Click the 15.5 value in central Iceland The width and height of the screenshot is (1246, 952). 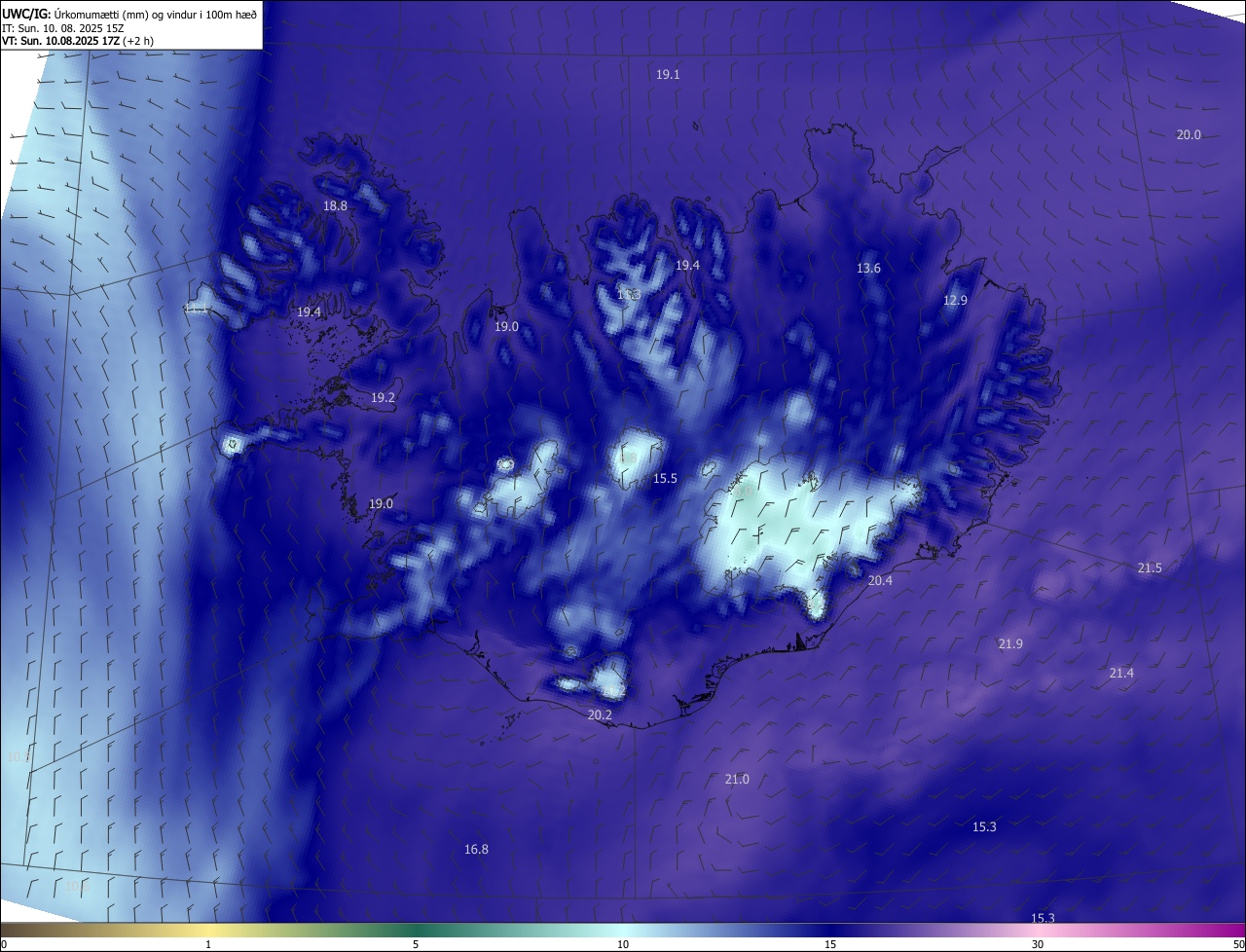click(665, 479)
